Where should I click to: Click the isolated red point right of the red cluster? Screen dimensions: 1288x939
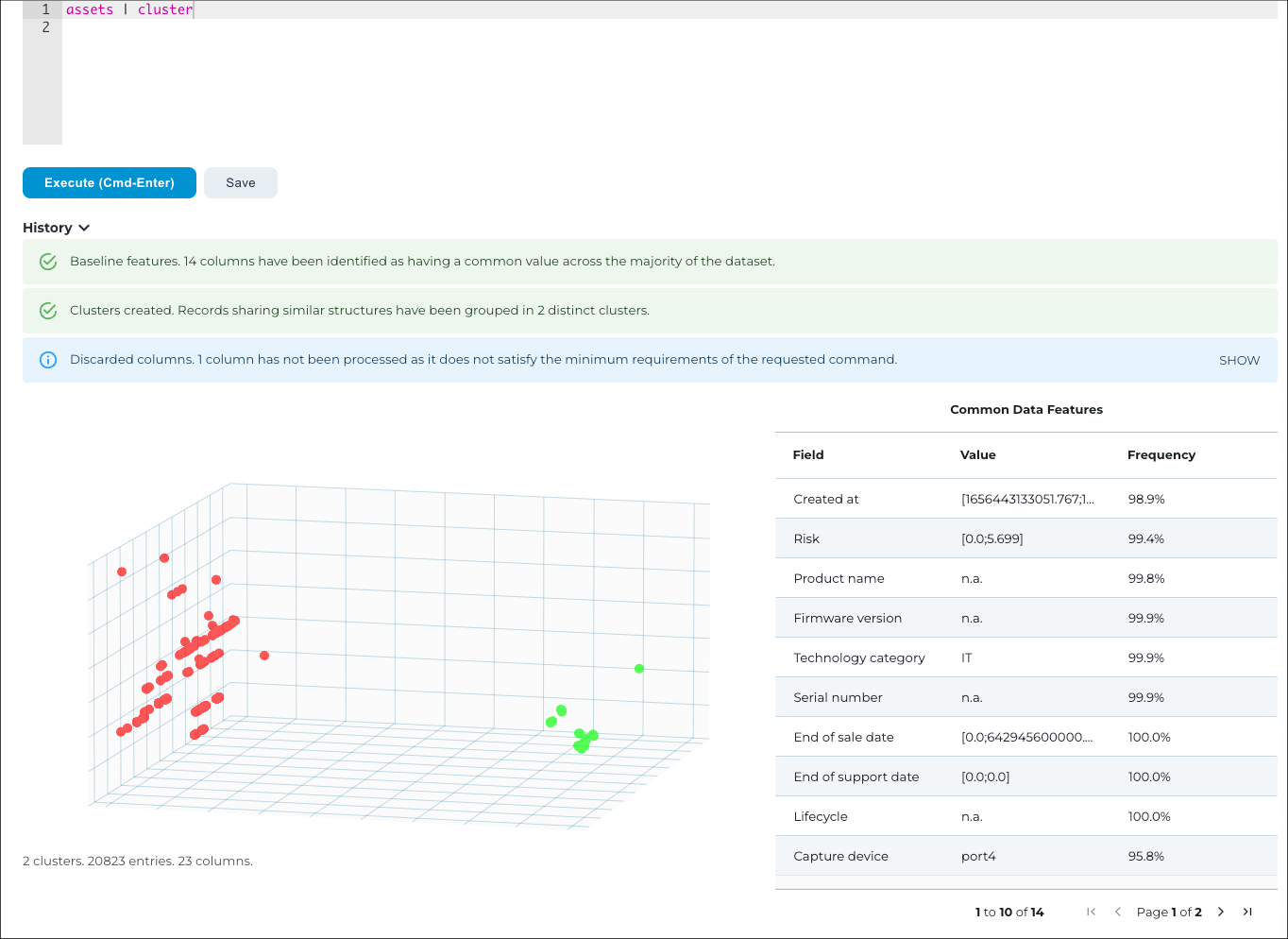tap(264, 656)
